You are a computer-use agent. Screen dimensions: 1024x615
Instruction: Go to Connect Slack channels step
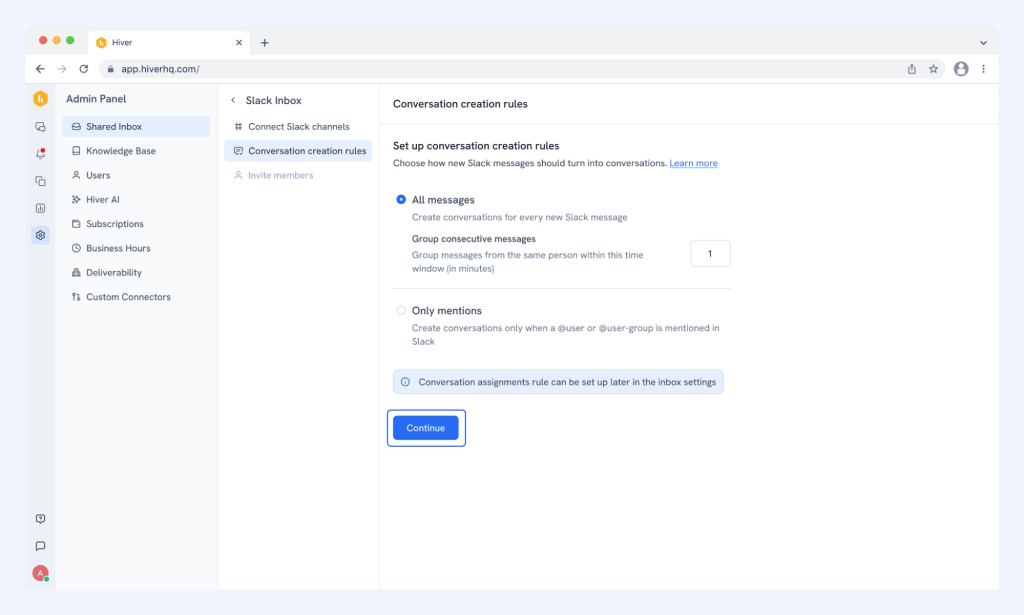click(x=298, y=127)
